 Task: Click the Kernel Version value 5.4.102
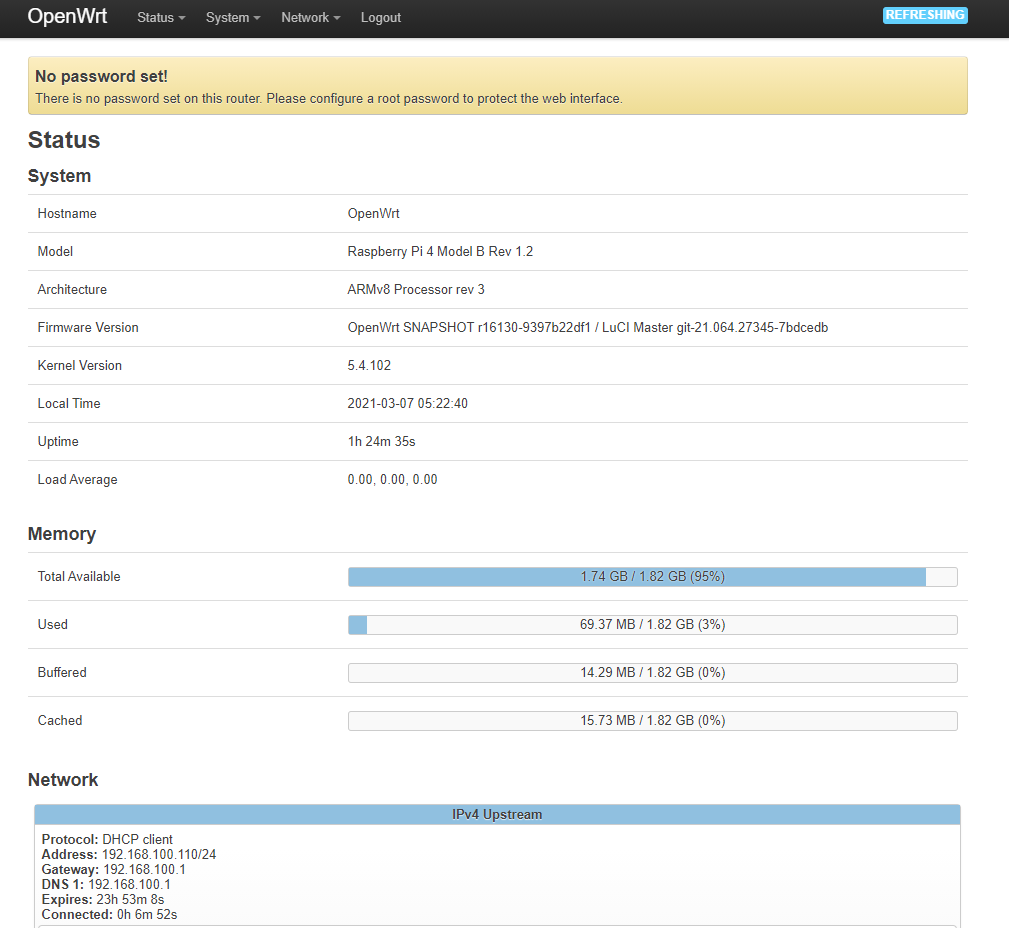[369, 366]
